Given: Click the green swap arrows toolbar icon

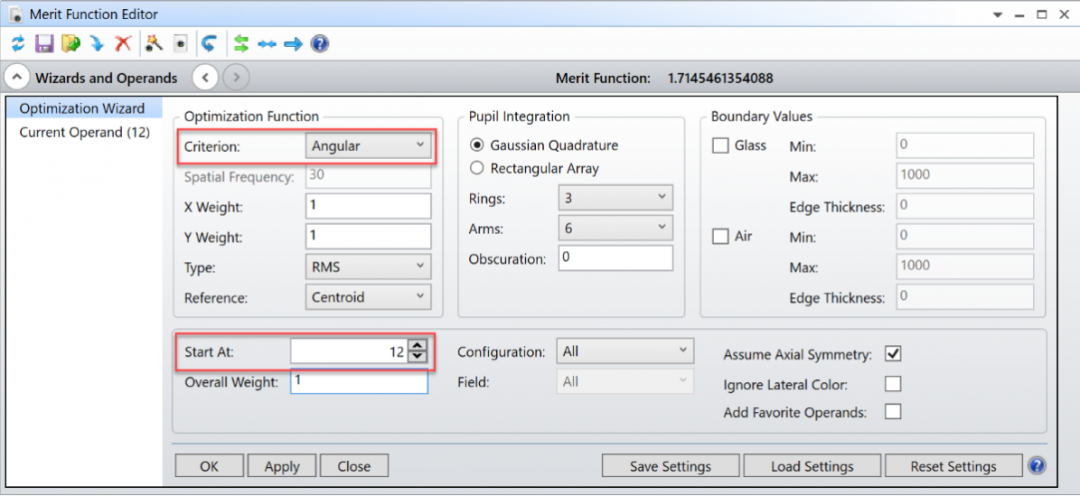Looking at the screenshot, I should (241, 44).
